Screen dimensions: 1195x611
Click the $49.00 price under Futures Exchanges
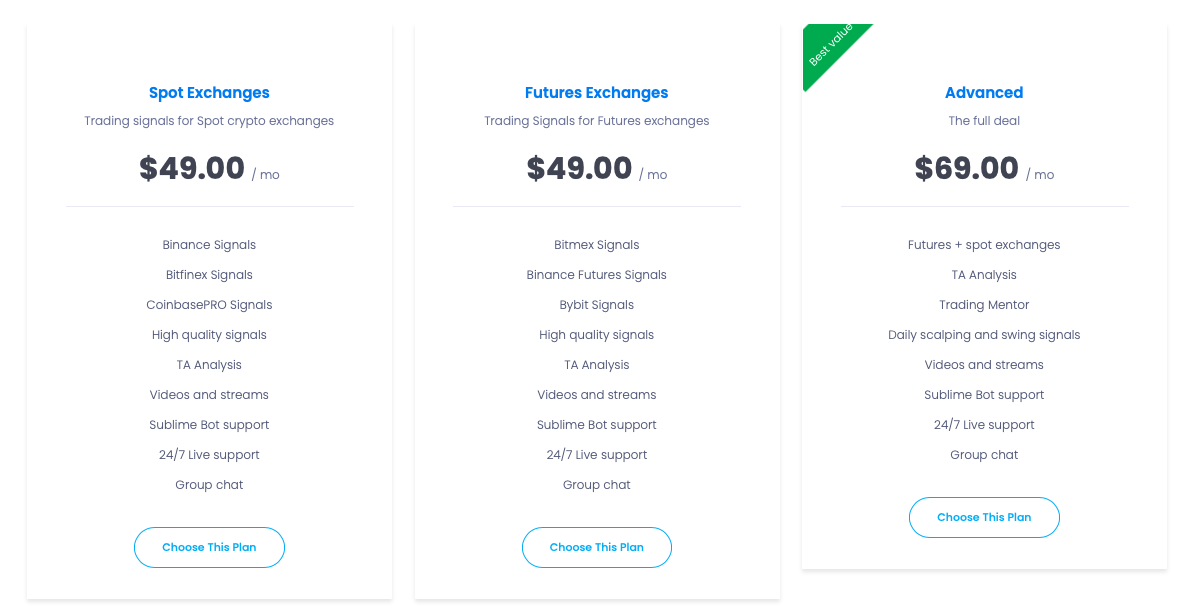[x=579, y=168]
